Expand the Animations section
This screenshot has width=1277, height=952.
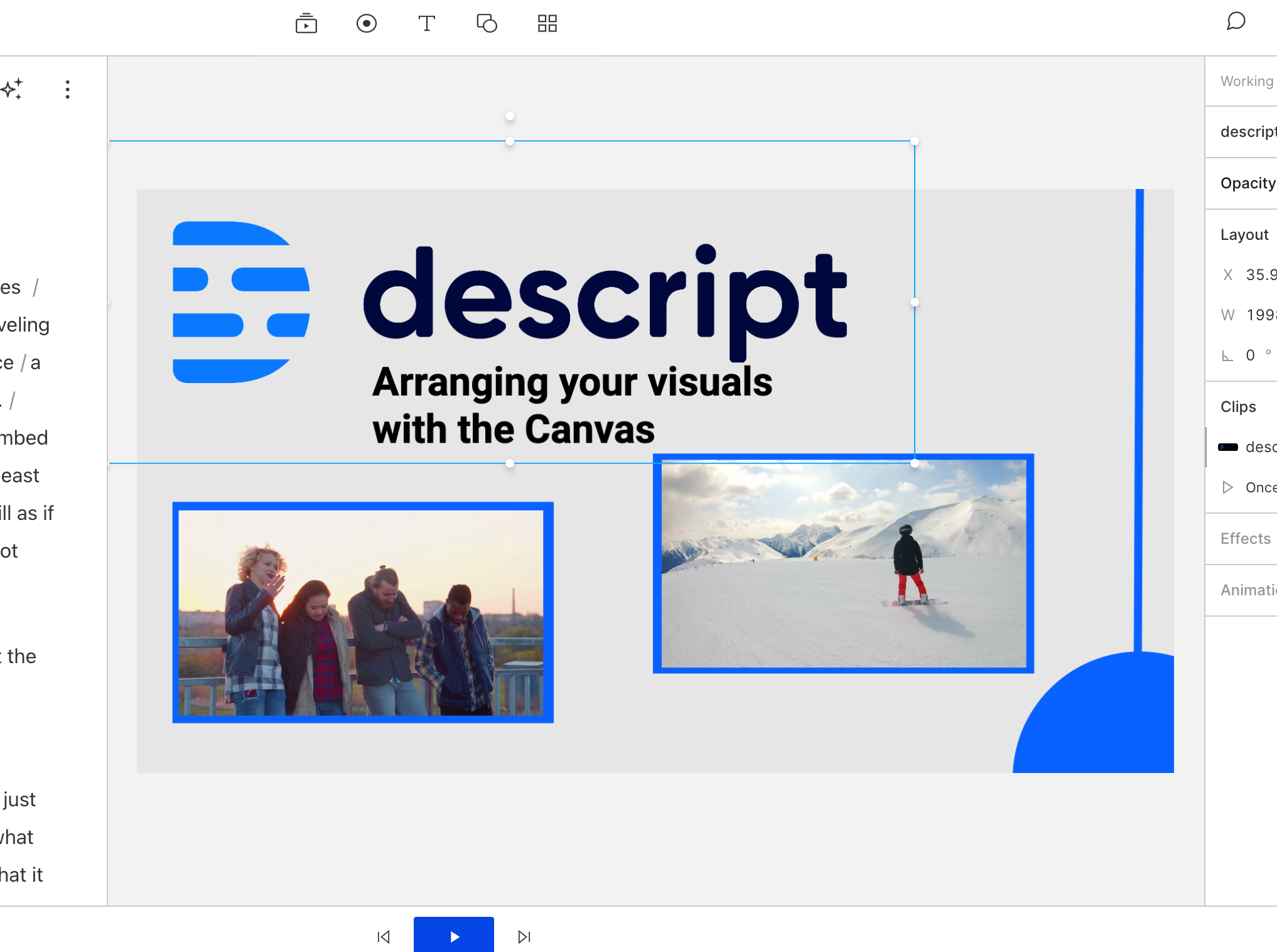1249,590
